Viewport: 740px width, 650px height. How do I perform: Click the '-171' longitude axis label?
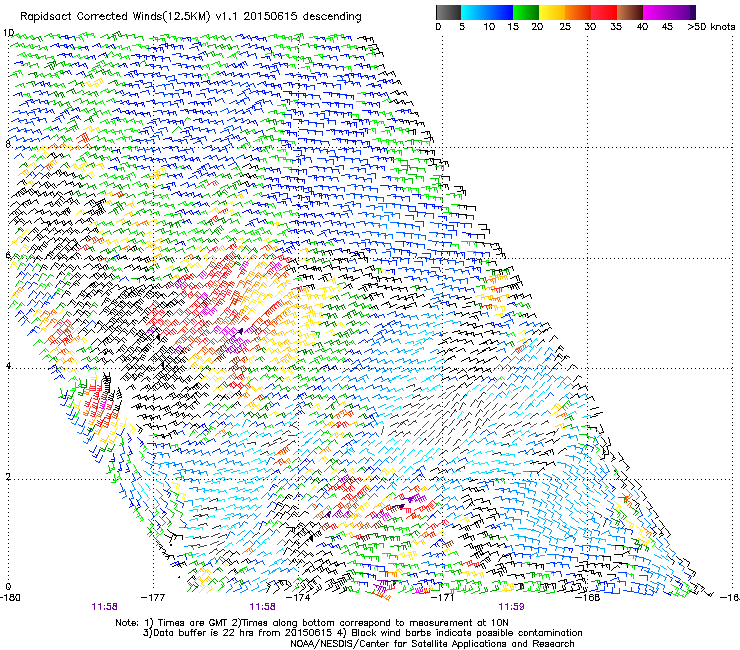[443, 598]
